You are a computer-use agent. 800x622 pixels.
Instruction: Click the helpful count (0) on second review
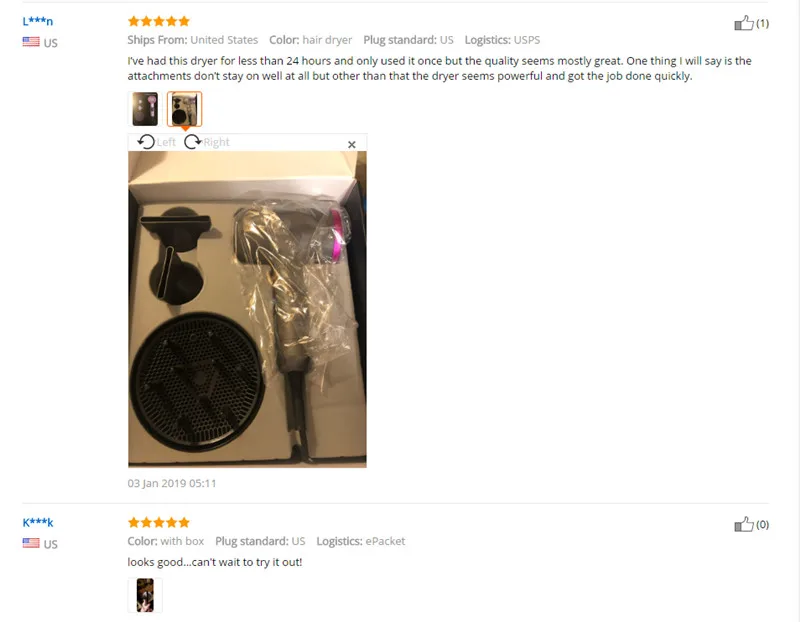762,525
